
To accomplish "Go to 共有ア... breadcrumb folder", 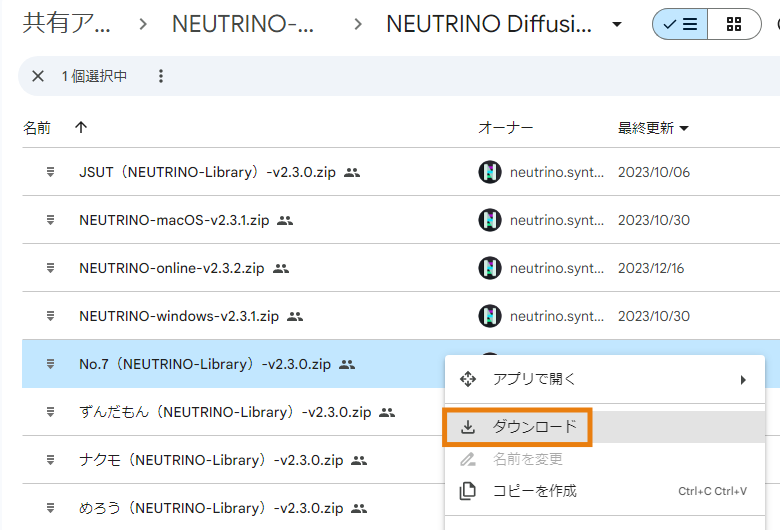I will click(66, 23).
